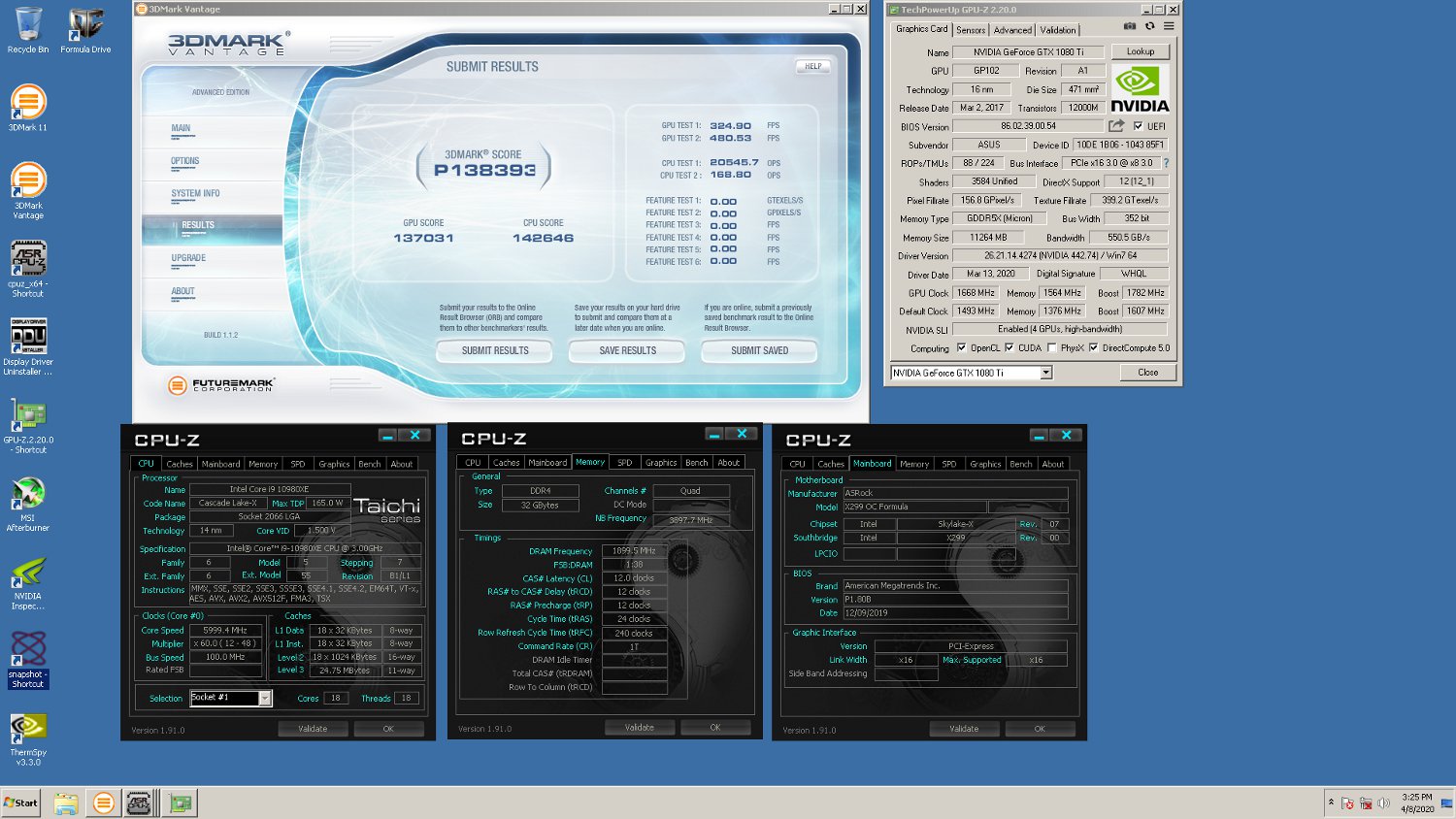Open the snapshot shortcut on the desktop

point(28,660)
